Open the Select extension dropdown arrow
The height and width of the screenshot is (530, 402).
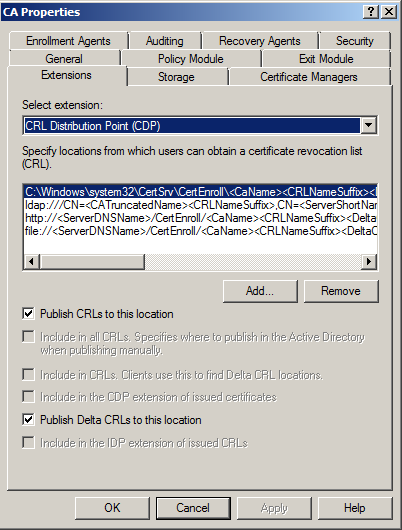tap(369, 125)
